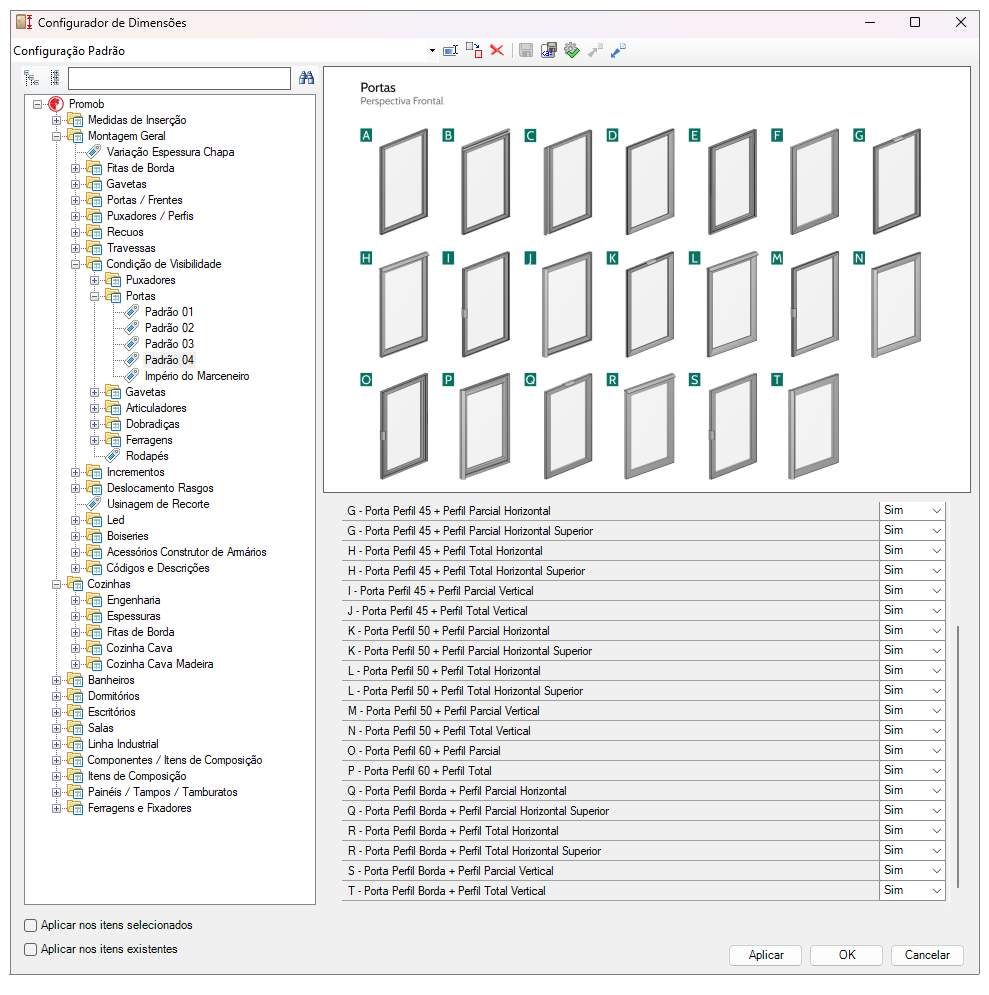Click the save-as configuration icon
This screenshot has height=995, width=989.
click(x=549, y=51)
